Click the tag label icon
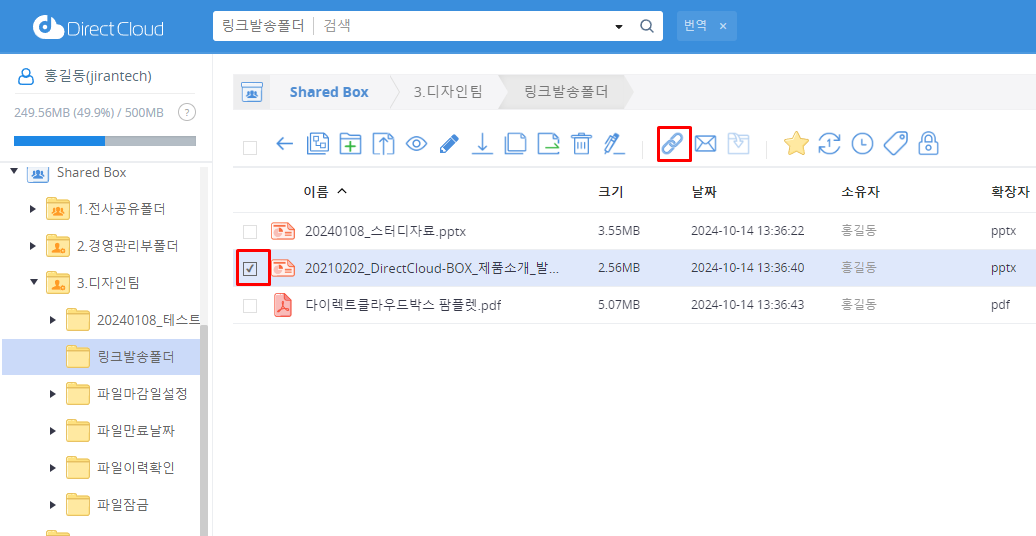The image size is (1036, 536). point(895,144)
